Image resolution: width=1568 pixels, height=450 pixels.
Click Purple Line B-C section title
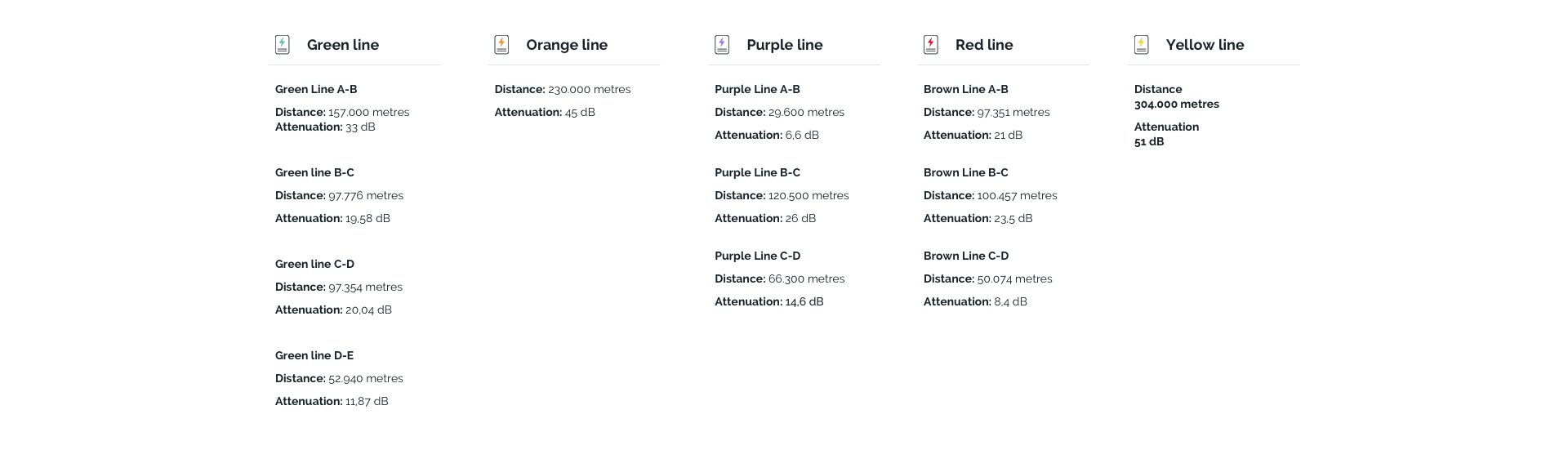click(757, 172)
